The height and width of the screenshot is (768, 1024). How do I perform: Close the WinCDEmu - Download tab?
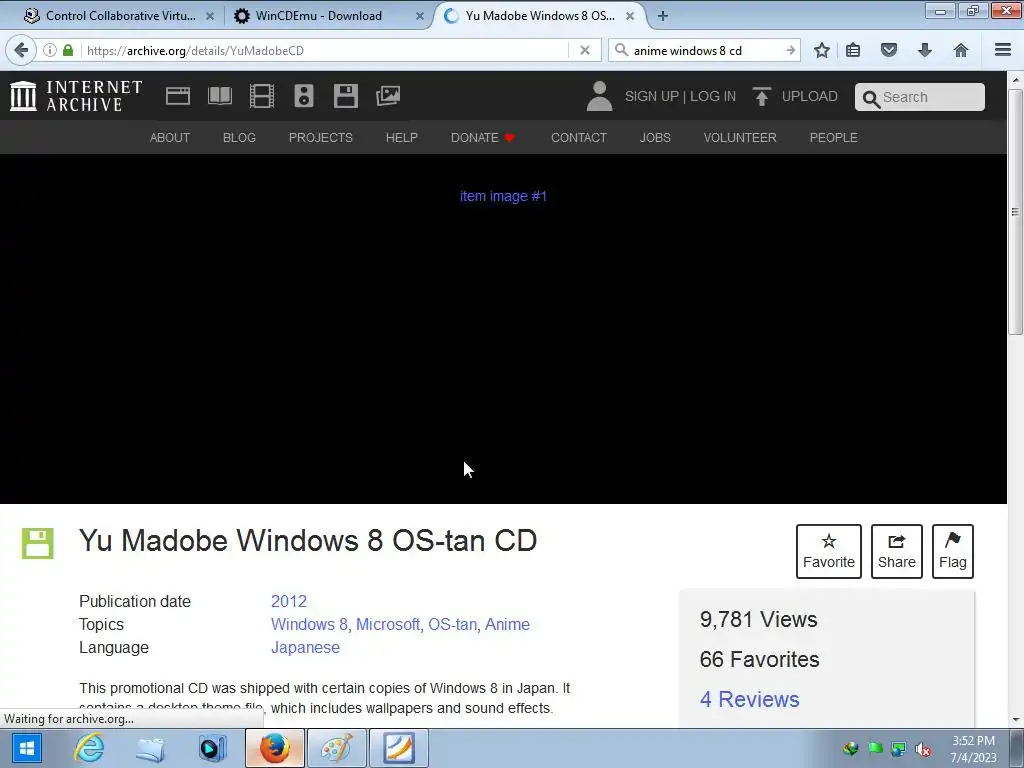click(x=420, y=16)
